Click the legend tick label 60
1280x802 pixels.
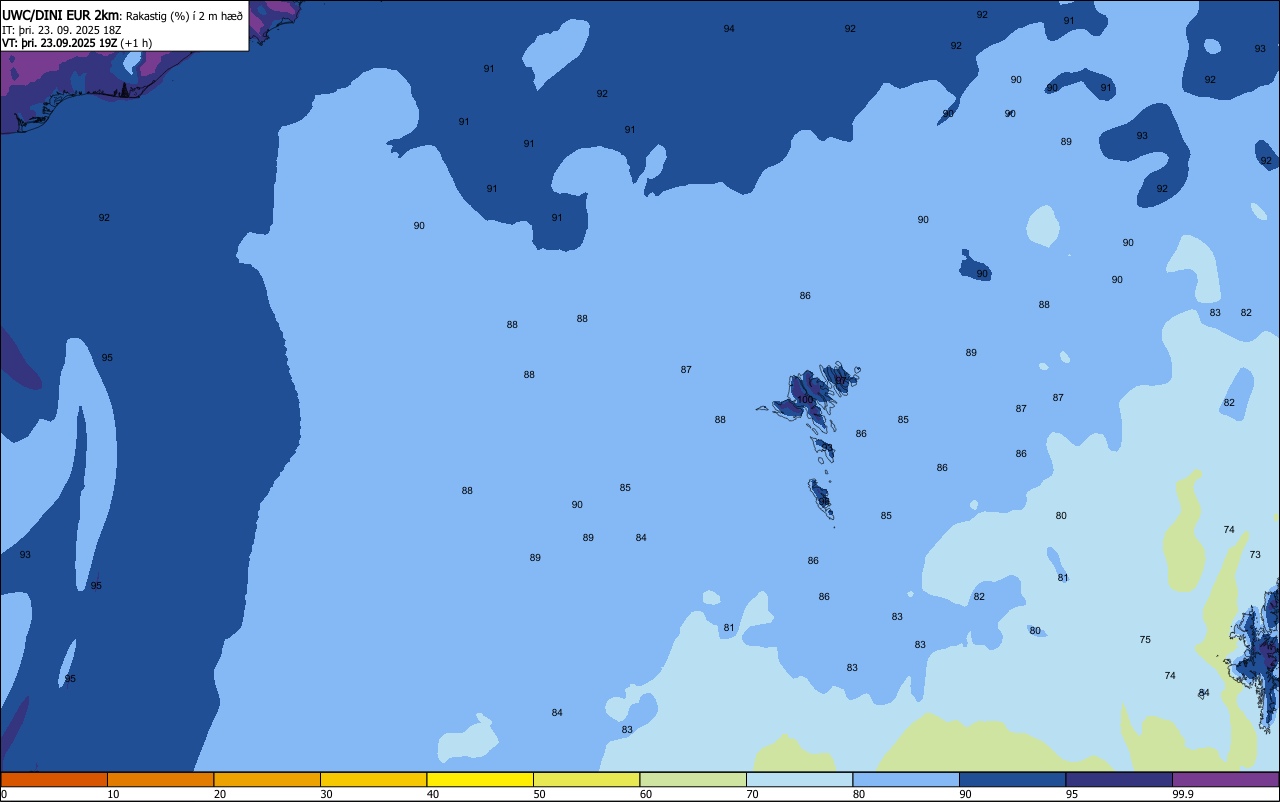click(646, 794)
